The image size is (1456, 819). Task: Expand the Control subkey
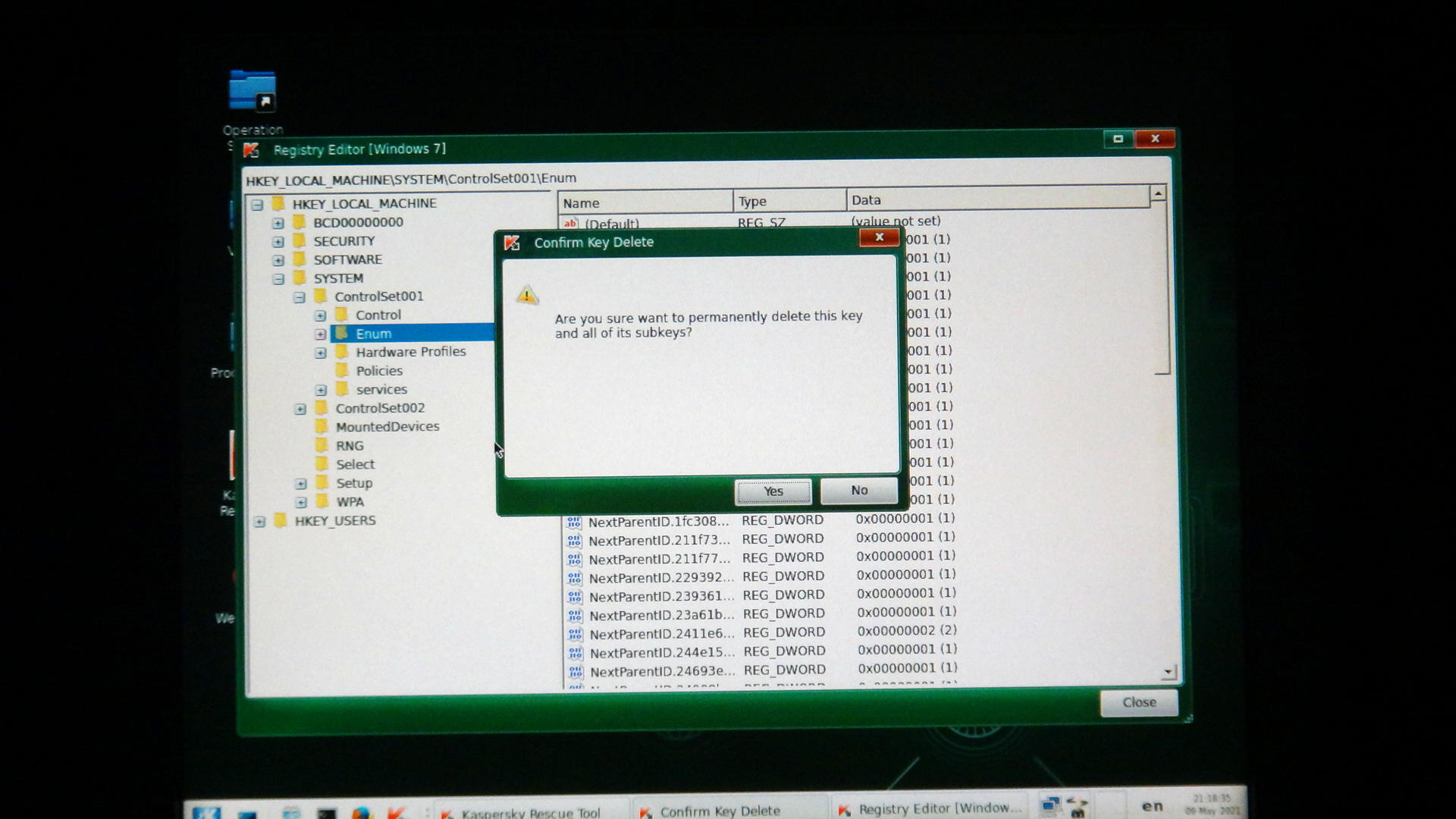(320, 315)
